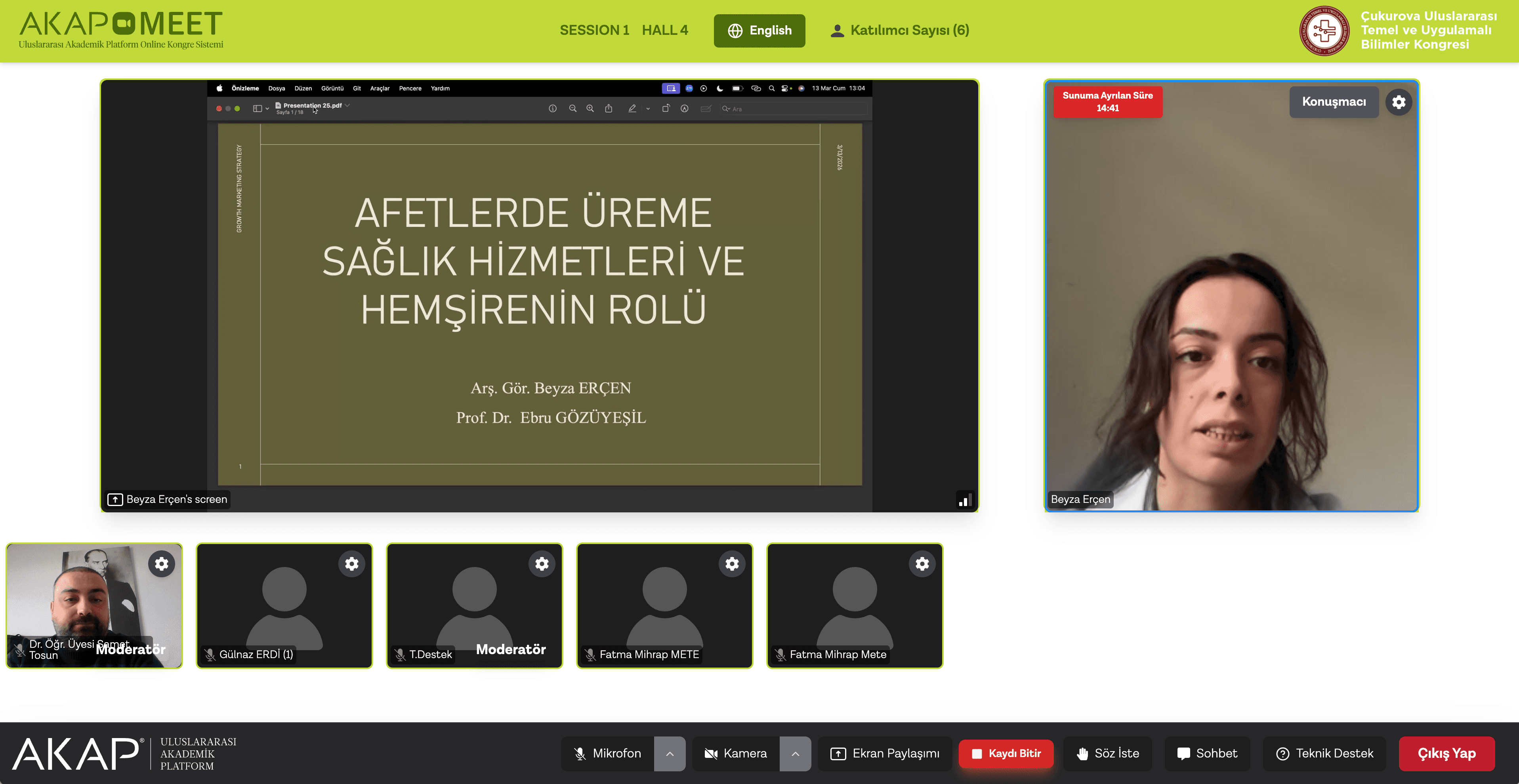The height and width of the screenshot is (784, 1519).
Task: Click share icon in shared Preview toolbar
Action: pos(609,108)
